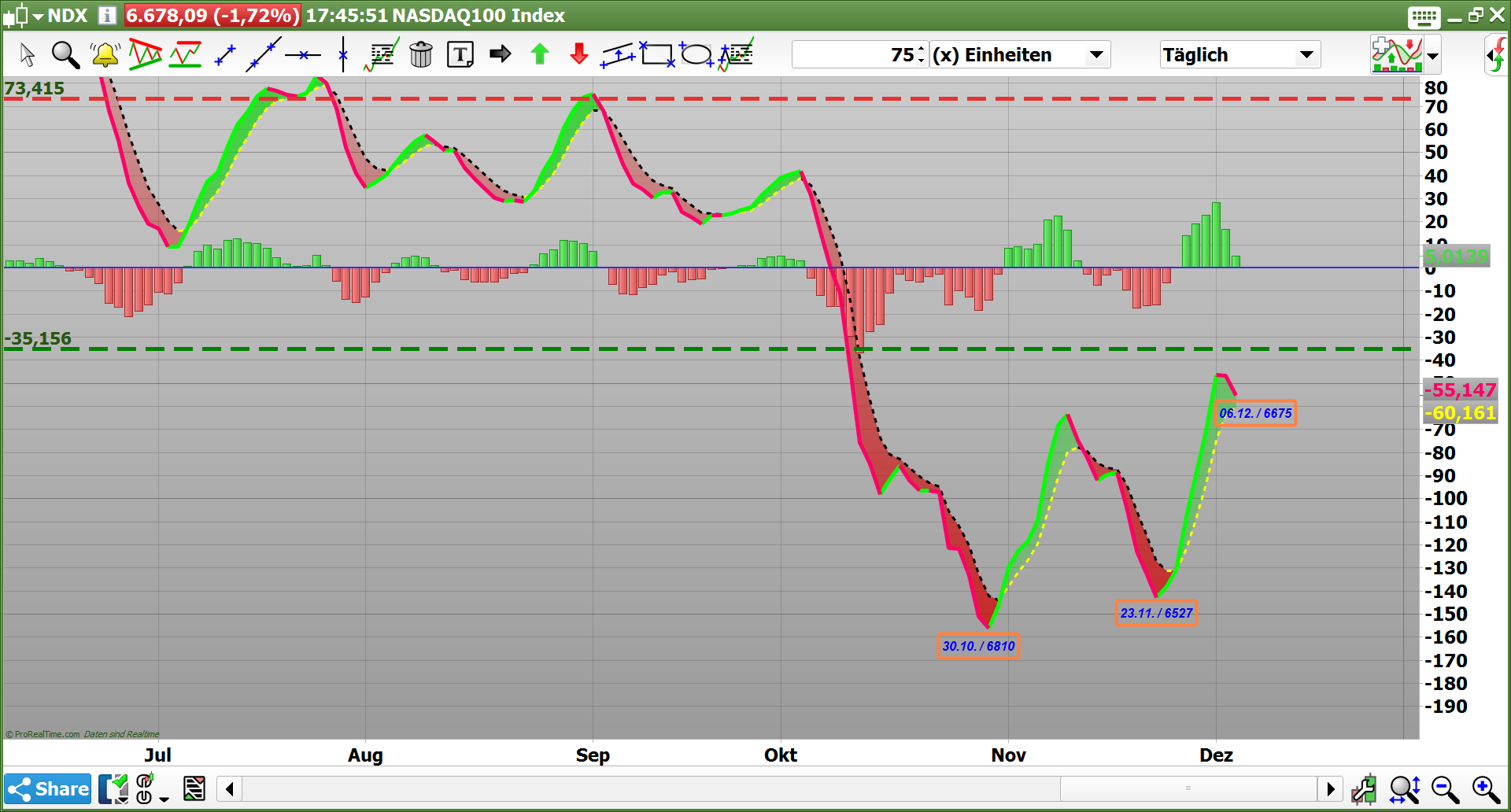Click the add indicator icon
The image size is (1511, 812).
tap(1396, 54)
